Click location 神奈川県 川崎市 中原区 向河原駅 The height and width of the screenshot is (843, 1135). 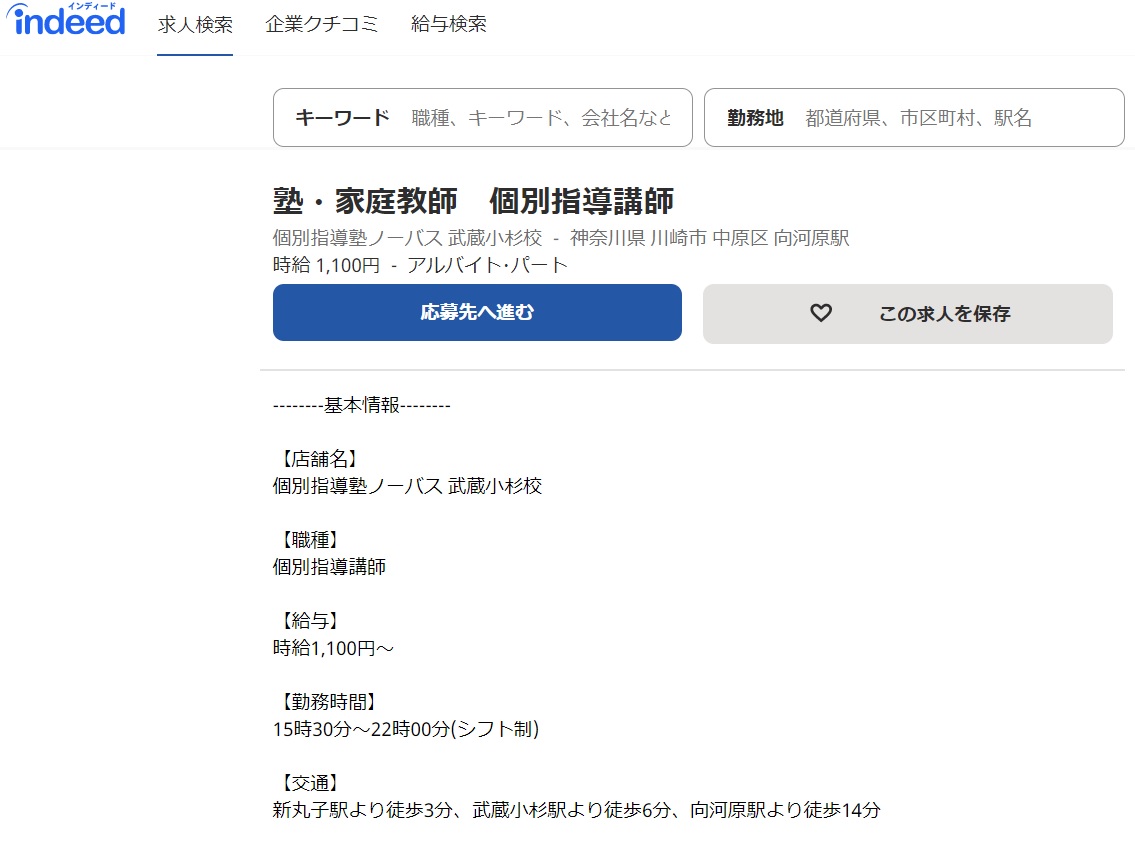click(x=709, y=238)
